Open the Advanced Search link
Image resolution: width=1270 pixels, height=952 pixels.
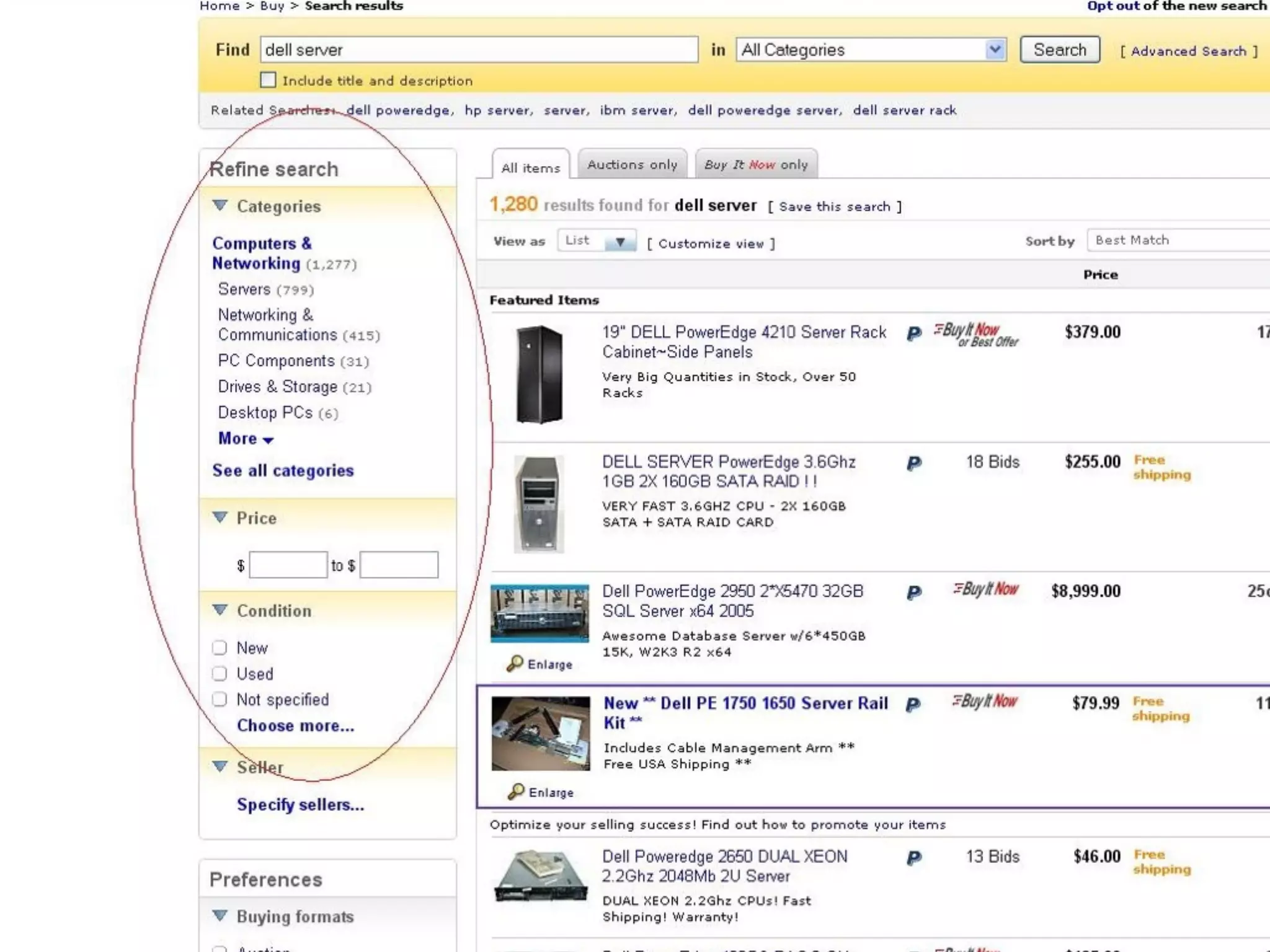[1188, 51]
